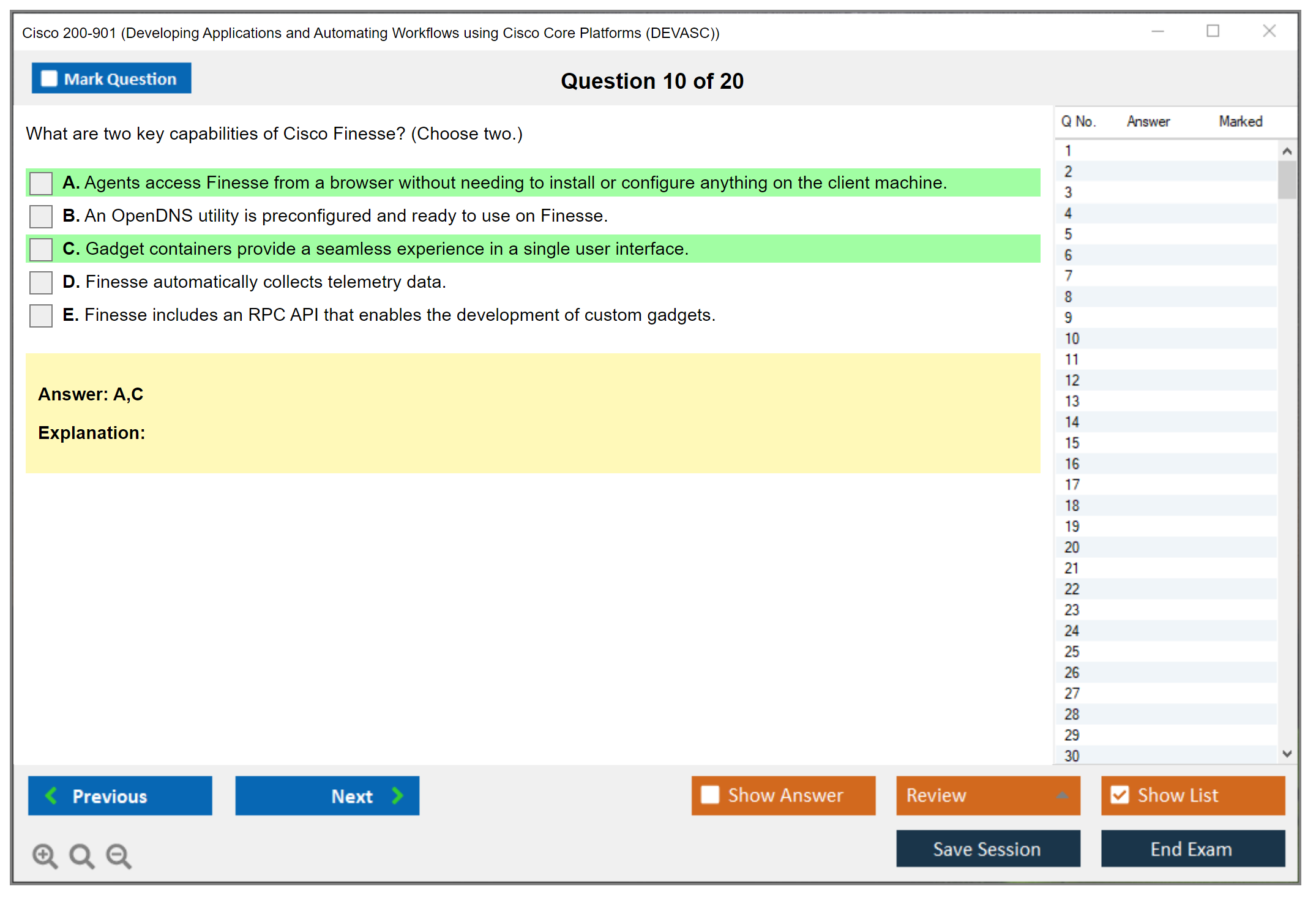Select question 20 in the list
Image resolution: width=1316 pixels, height=900 pixels.
[x=1072, y=547]
